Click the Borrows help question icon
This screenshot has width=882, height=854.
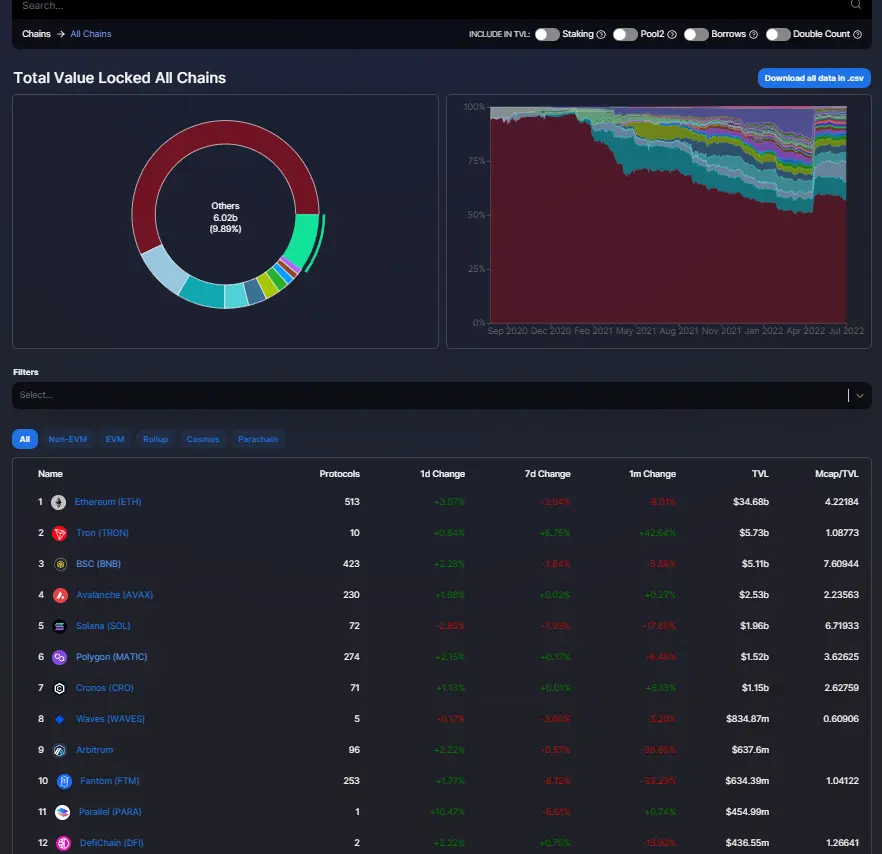[x=753, y=34]
